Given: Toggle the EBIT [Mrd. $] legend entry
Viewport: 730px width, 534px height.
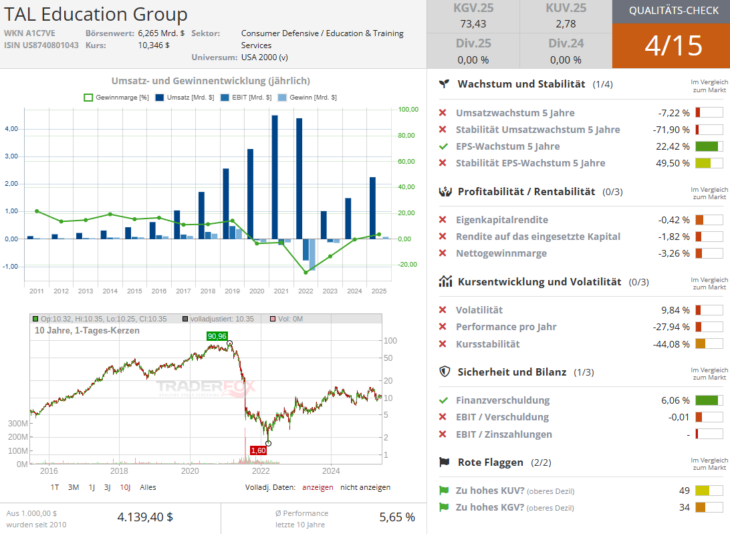Looking at the screenshot, I should click(246, 97).
